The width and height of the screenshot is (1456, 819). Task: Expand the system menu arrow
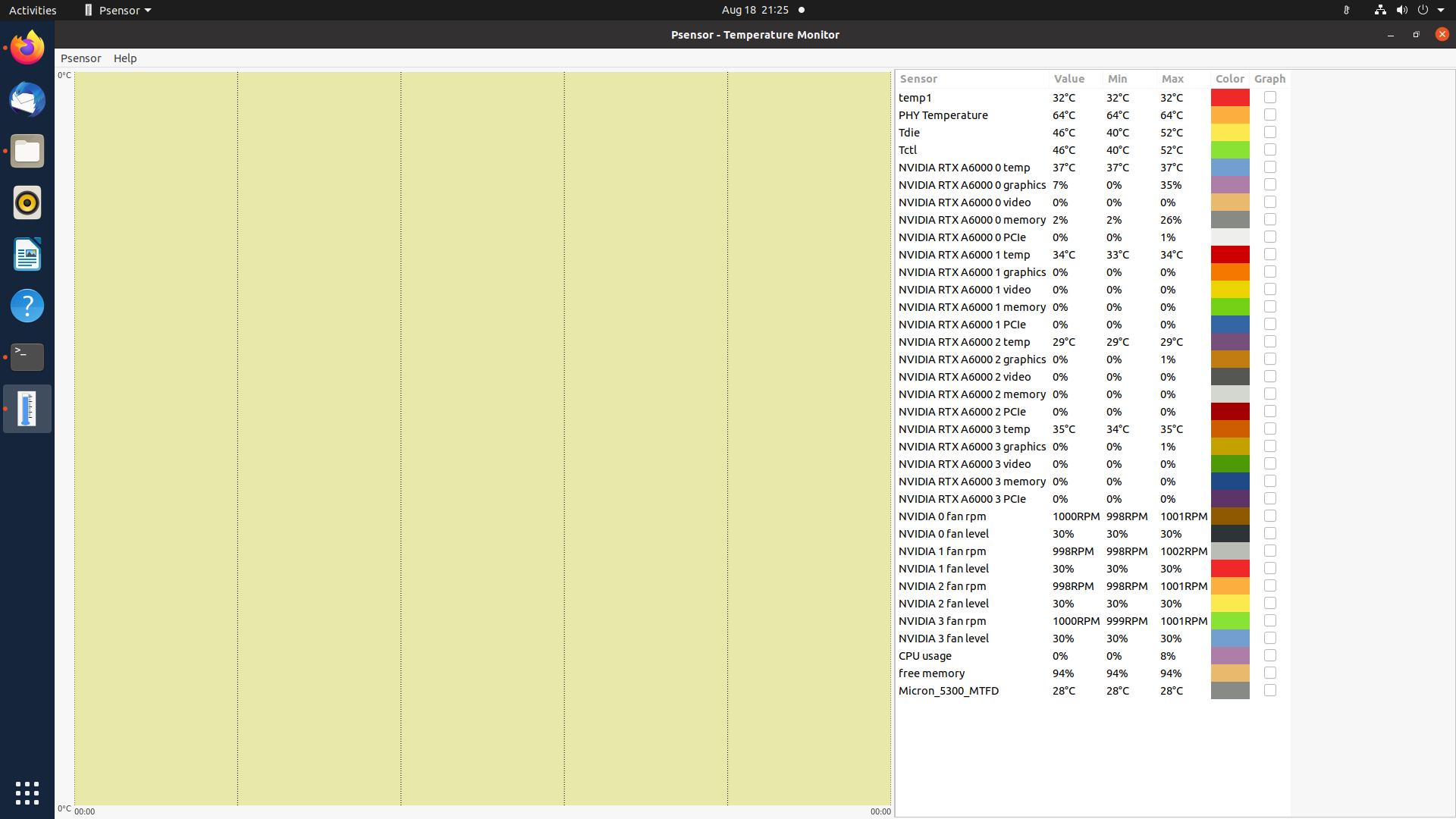[x=1441, y=10]
